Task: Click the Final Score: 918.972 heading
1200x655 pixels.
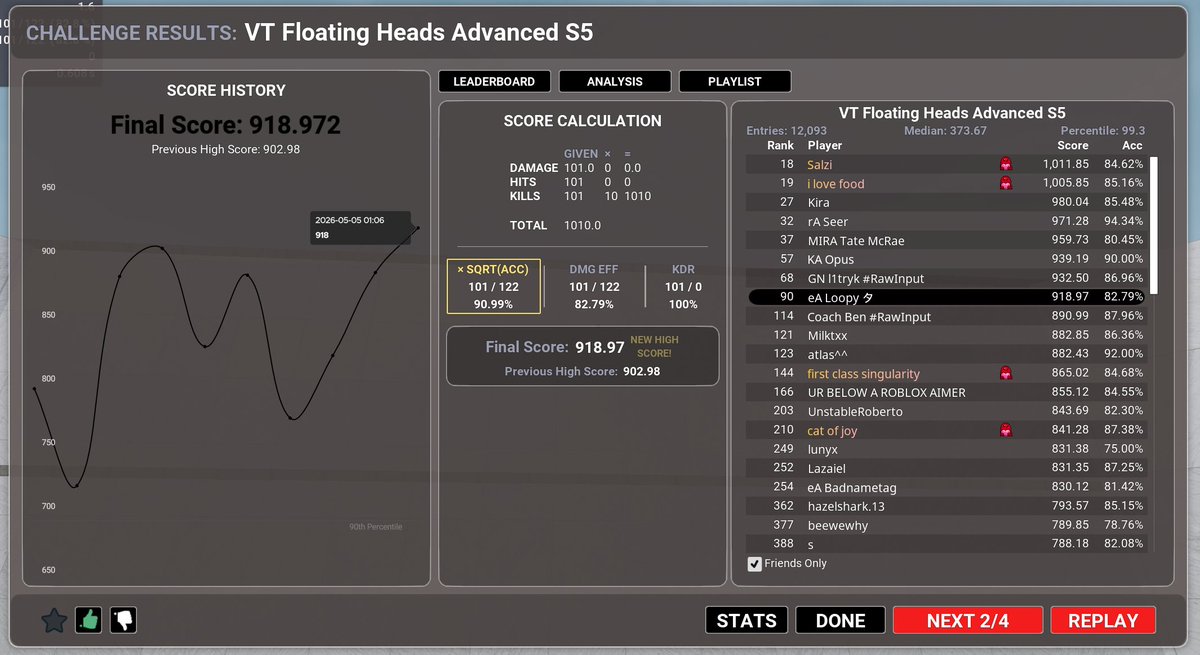Action: pos(225,125)
